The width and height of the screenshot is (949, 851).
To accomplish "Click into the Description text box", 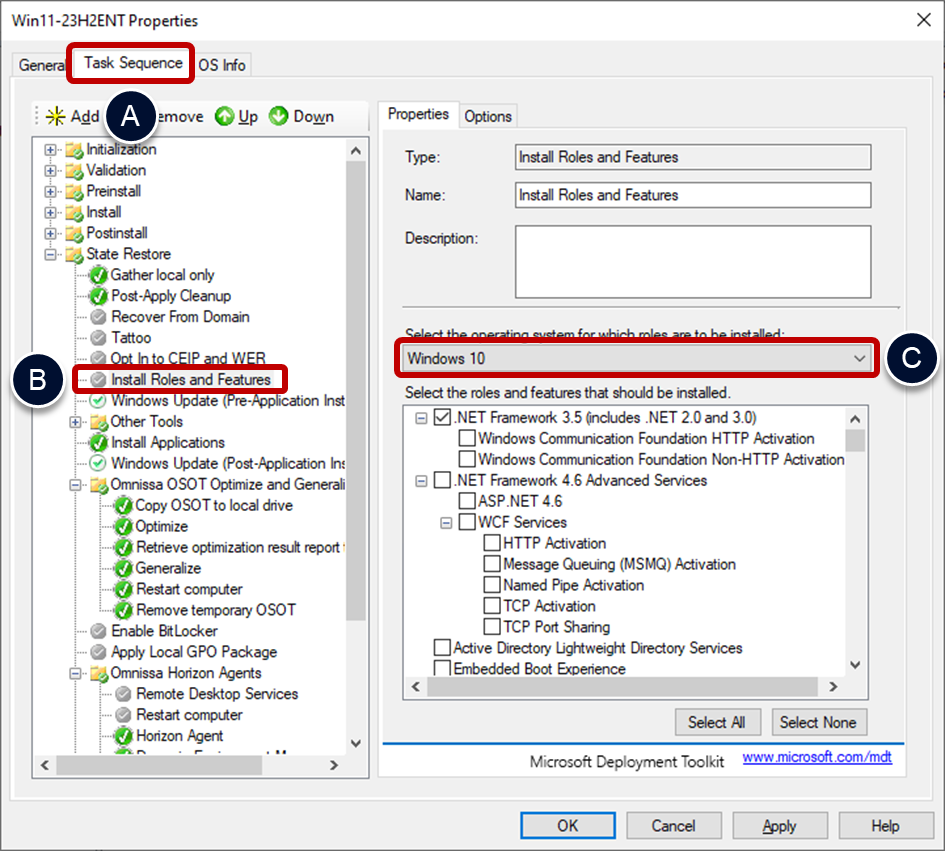I will tap(692, 261).
